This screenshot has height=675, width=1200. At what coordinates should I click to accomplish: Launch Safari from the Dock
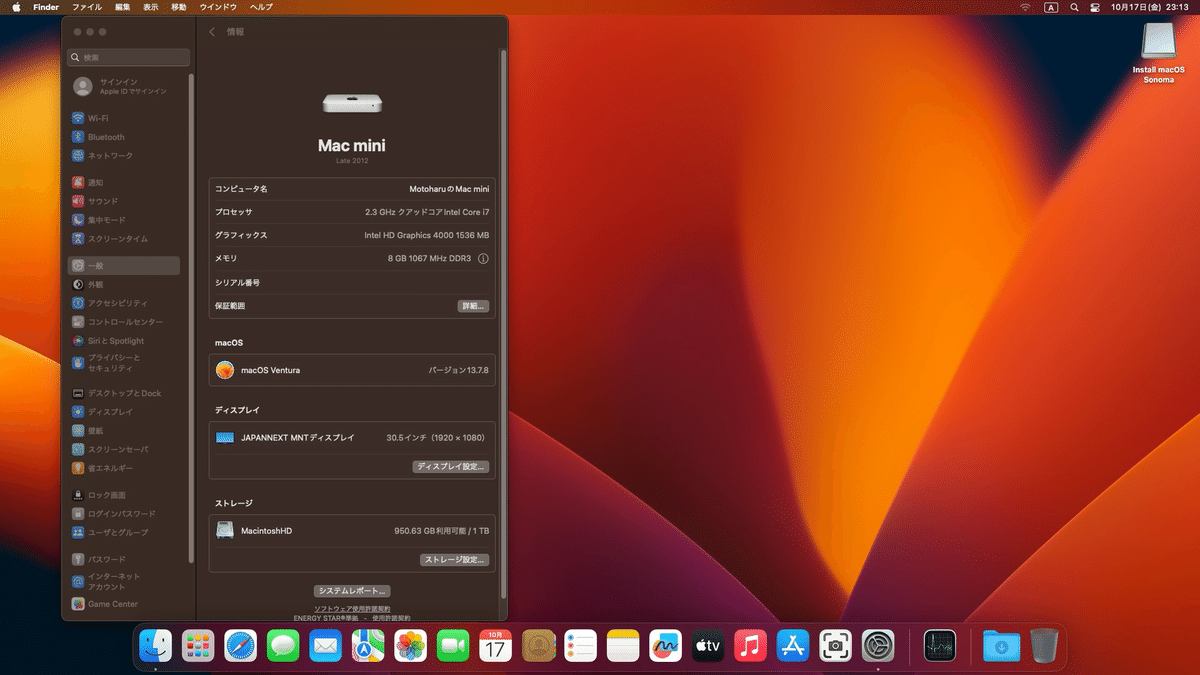pos(240,646)
